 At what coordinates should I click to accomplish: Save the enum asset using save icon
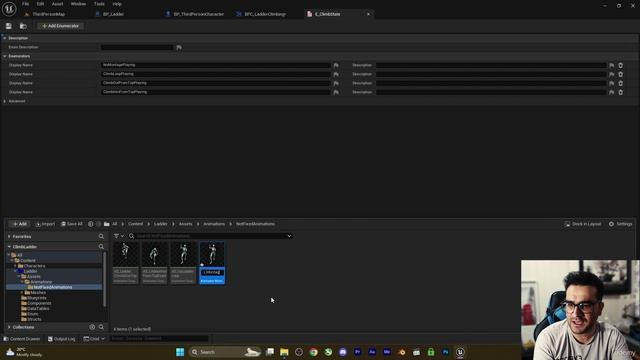[x=9, y=26]
